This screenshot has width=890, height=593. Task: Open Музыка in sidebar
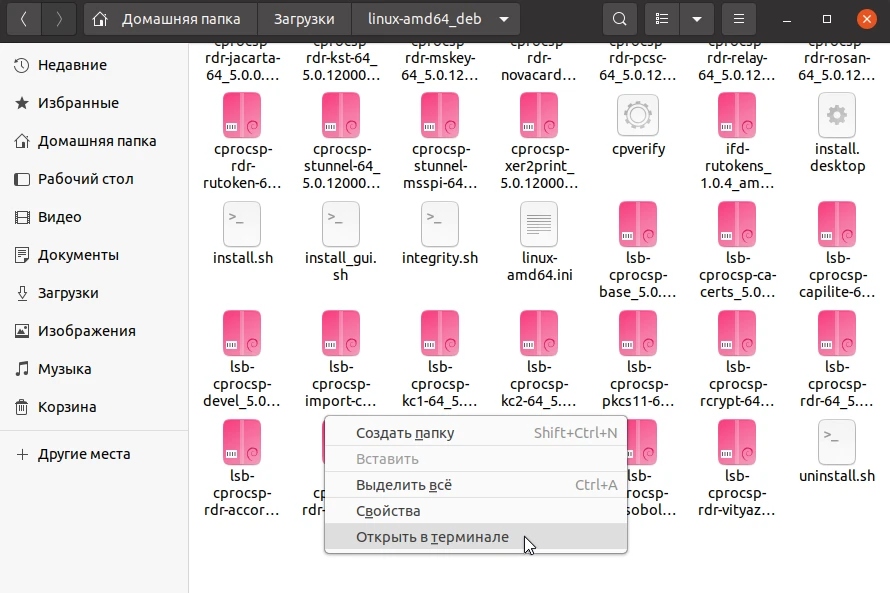(94, 369)
